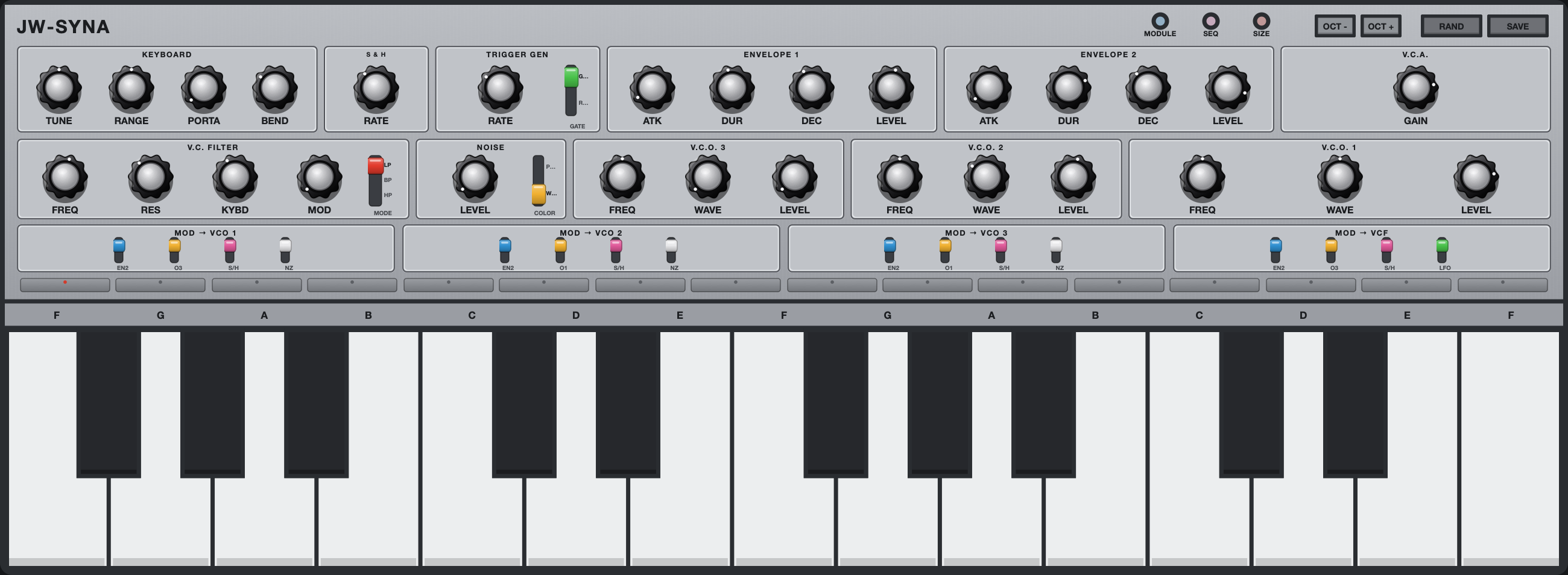Toggle the green Trigger Gen GATE switch
1568x575 pixels.
click(x=571, y=90)
